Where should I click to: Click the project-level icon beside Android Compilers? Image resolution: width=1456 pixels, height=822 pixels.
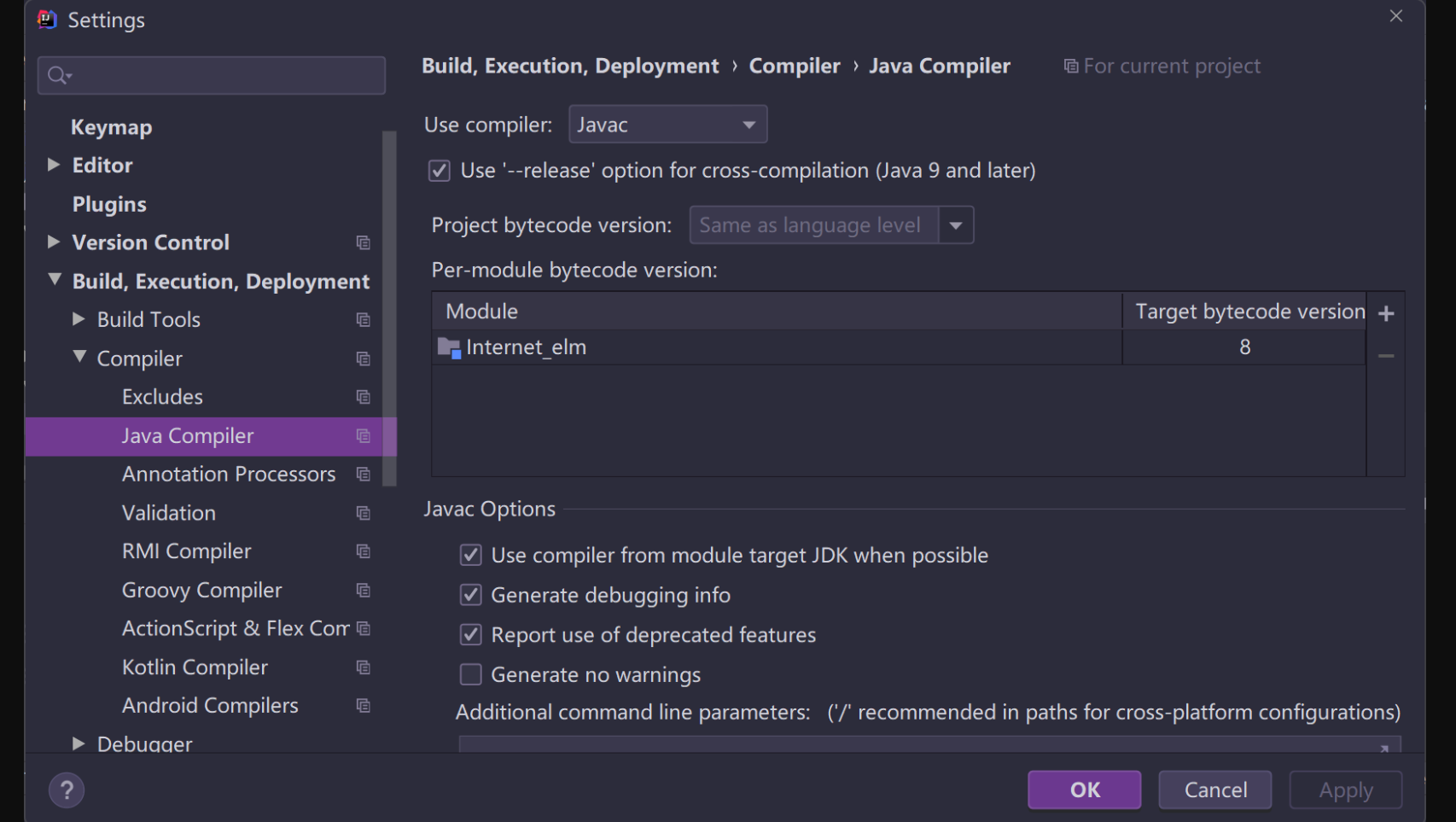pos(364,706)
